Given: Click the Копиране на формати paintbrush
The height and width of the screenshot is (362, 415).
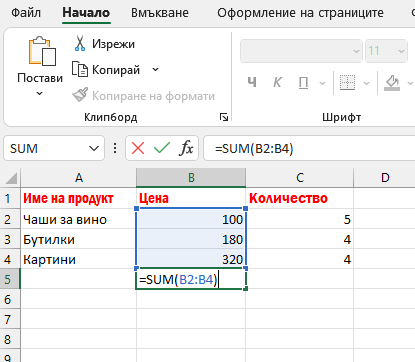Looking at the screenshot, I should 80,95.
